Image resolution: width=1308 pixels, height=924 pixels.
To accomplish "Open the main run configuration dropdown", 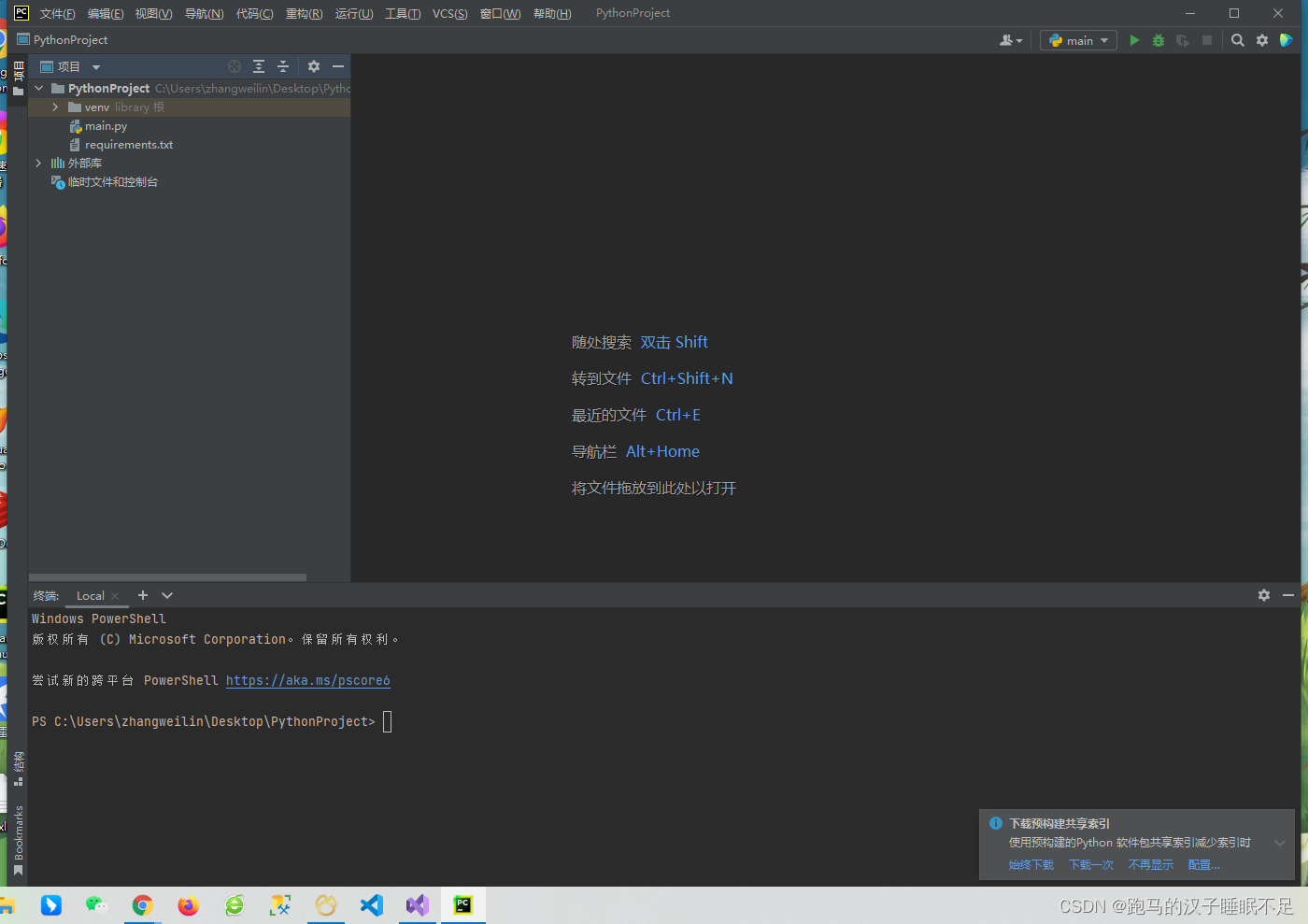I will click(1079, 40).
